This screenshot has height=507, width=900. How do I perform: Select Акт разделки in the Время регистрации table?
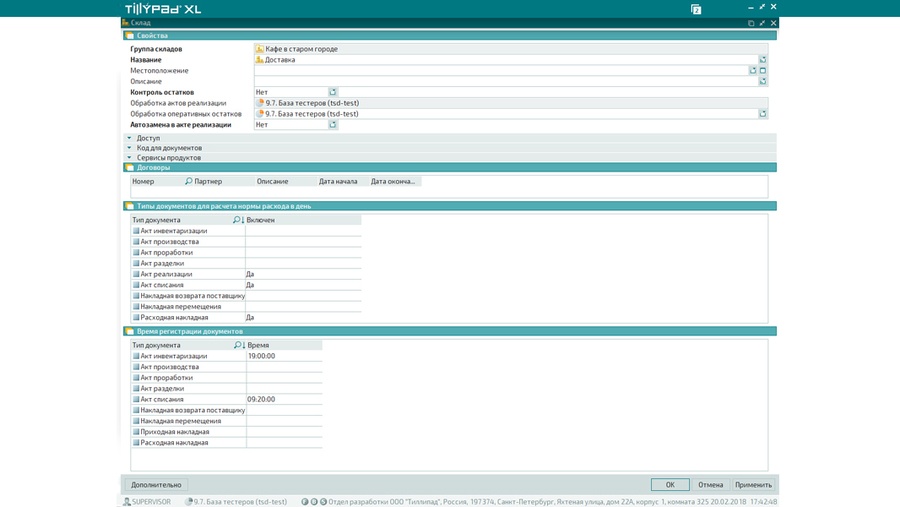pyautogui.click(x=162, y=389)
